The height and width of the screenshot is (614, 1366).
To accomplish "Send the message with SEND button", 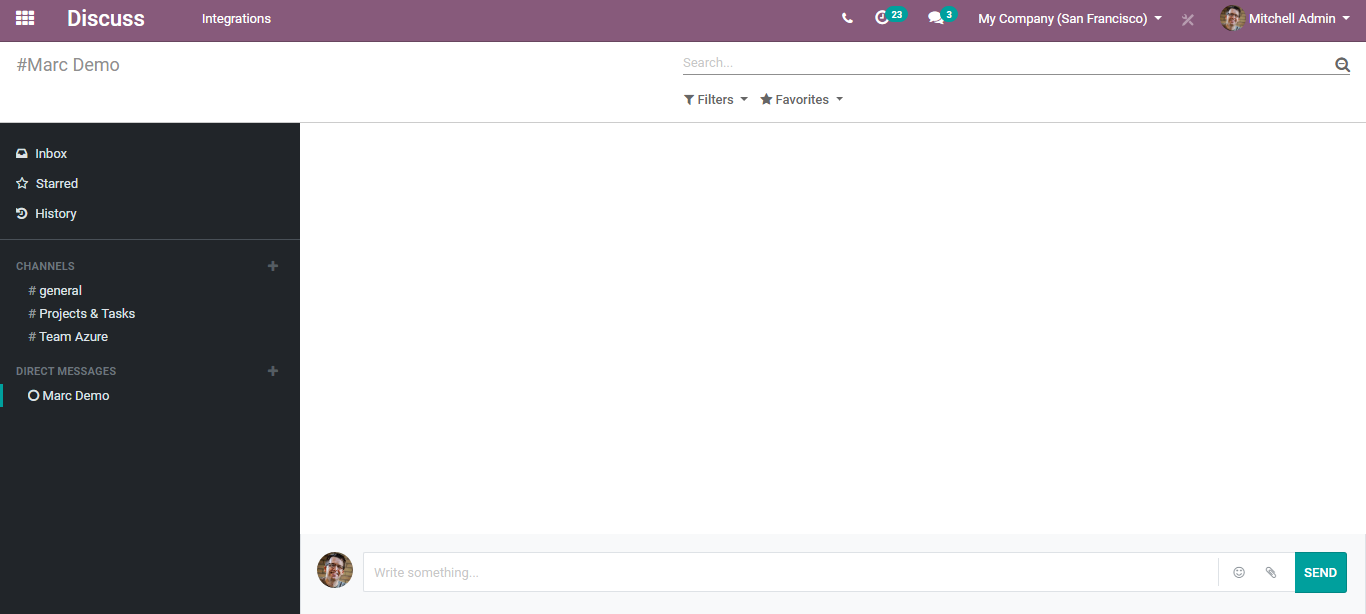I will (x=1320, y=572).
